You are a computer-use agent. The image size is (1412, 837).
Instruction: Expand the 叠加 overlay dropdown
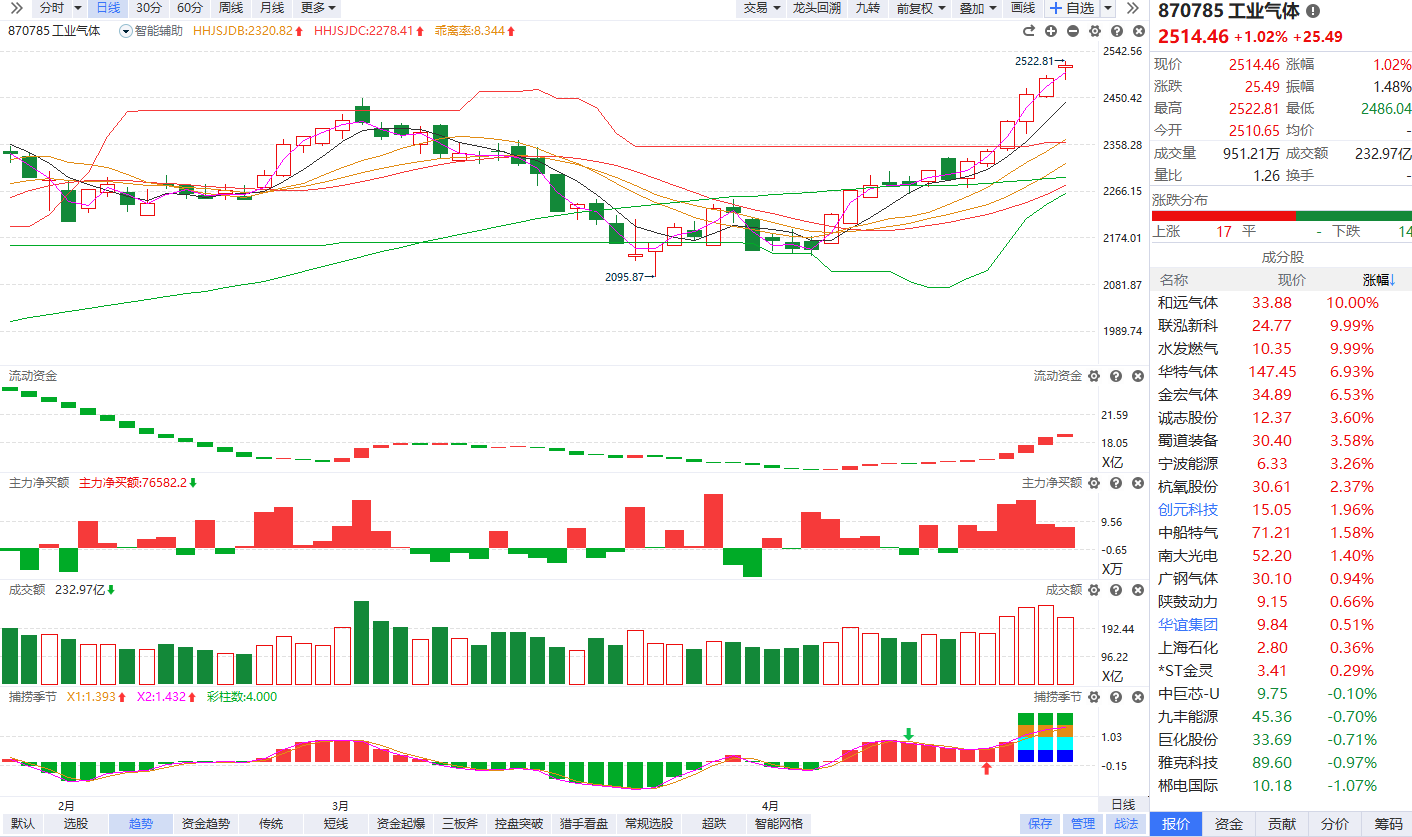[x=978, y=8]
